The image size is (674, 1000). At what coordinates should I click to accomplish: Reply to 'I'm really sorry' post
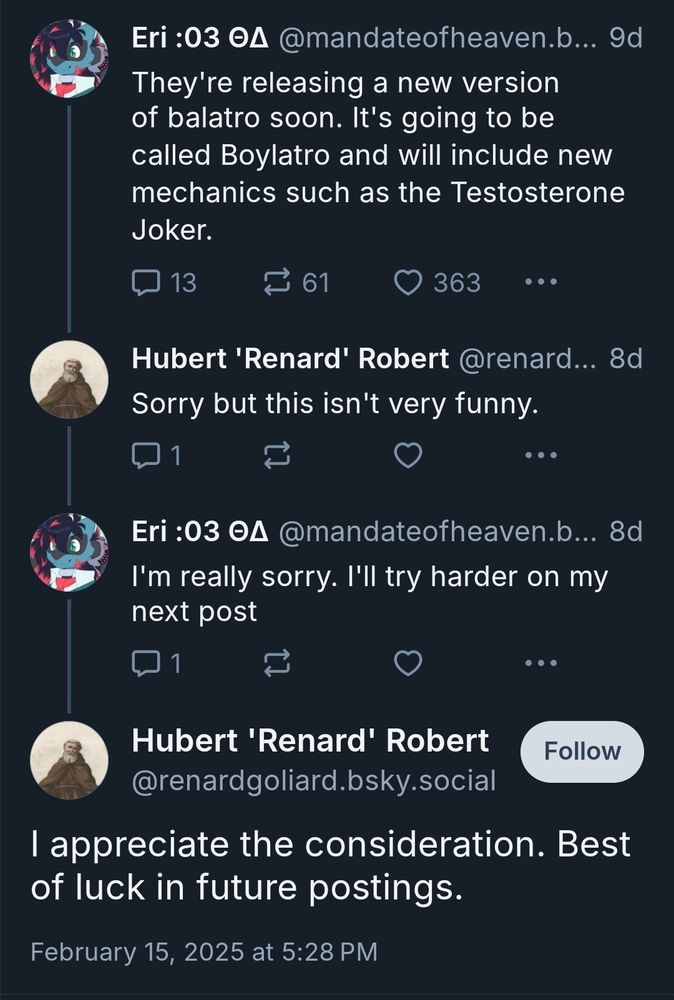[x=146, y=663]
